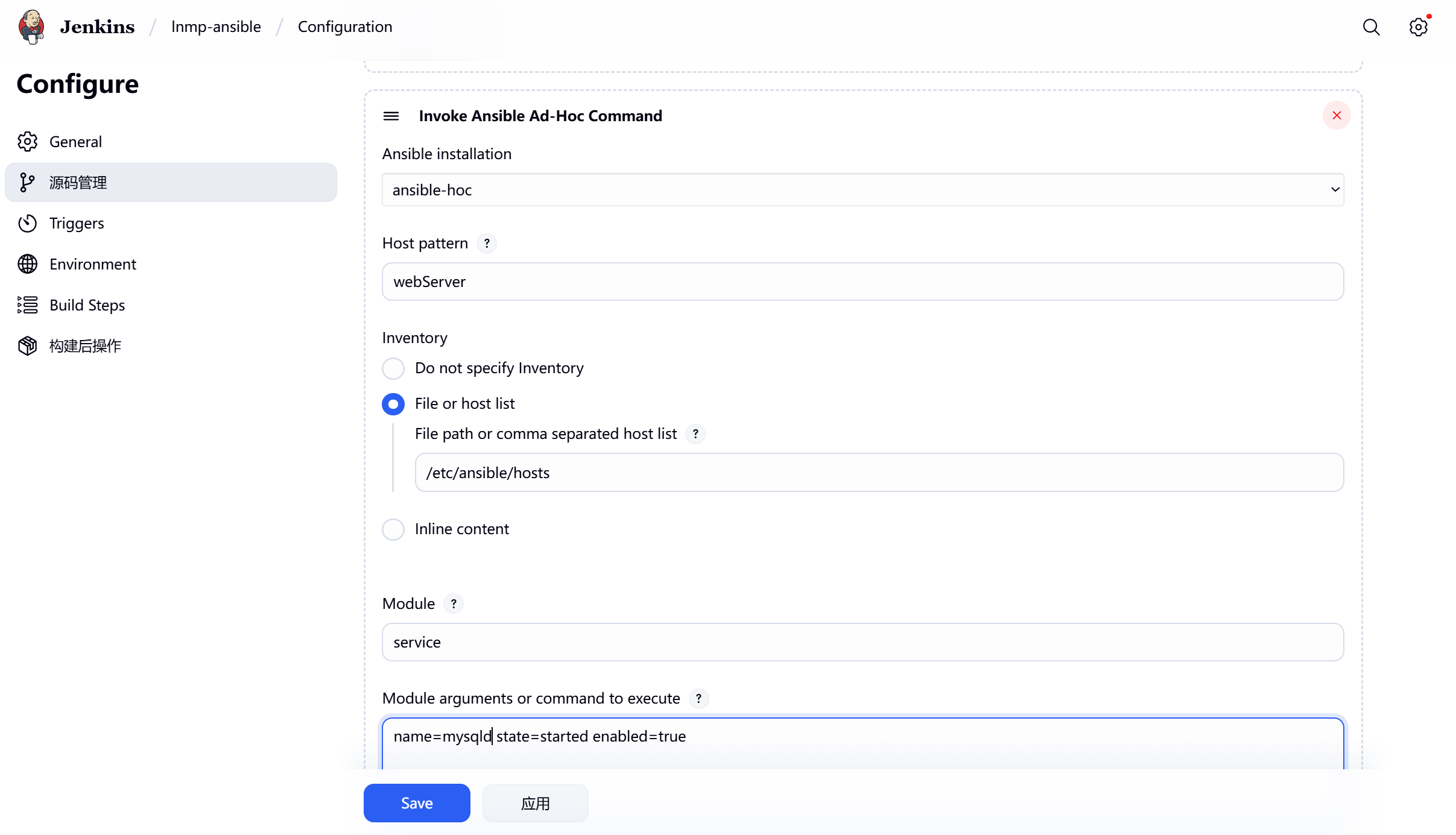Remove the Ansible Ad-Hoc Command step
The width and height of the screenshot is (1456, 835).
[1337, 116]
